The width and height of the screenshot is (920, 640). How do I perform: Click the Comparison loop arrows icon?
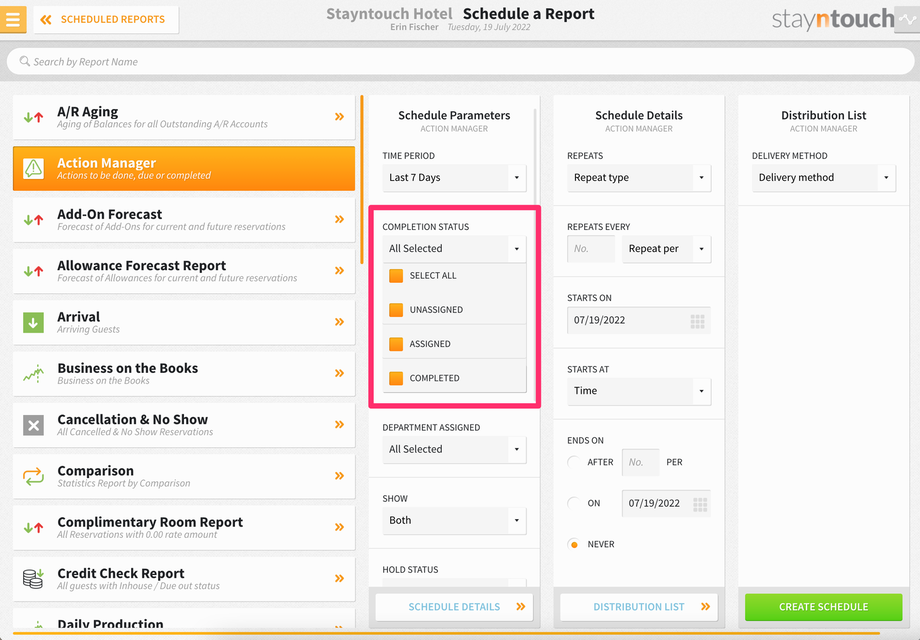pos(33,476)
